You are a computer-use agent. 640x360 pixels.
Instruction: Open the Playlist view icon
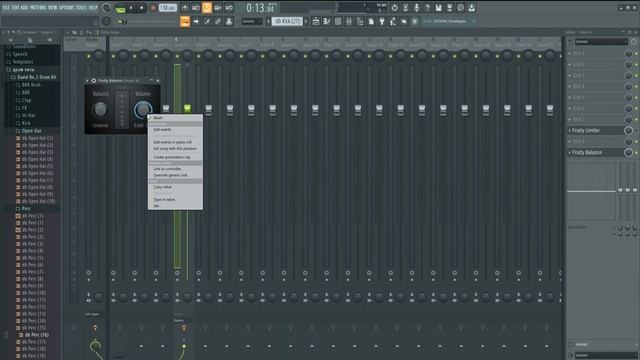tap(316, 21)
